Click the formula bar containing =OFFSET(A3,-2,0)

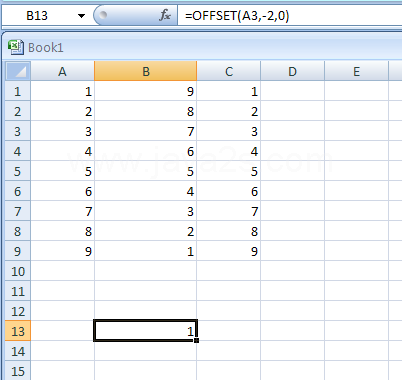pos(289,16)
